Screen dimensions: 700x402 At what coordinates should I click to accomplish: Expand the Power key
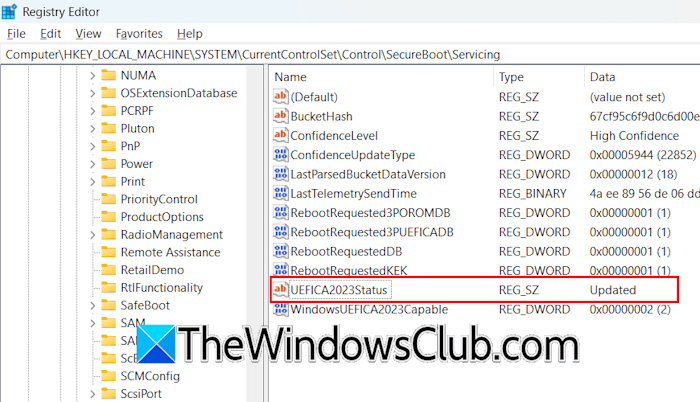tap(92, 164)
